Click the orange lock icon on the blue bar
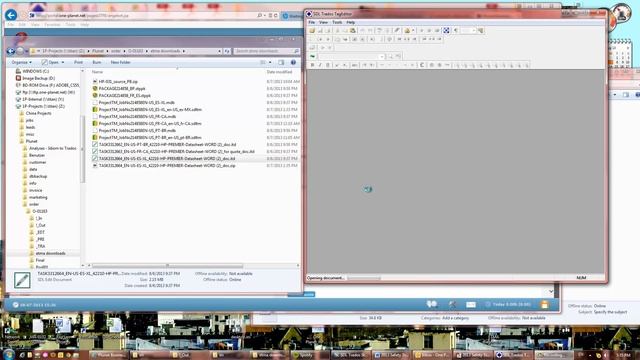The height and width of the screenshot is (360, 640). tap(544, 304)
